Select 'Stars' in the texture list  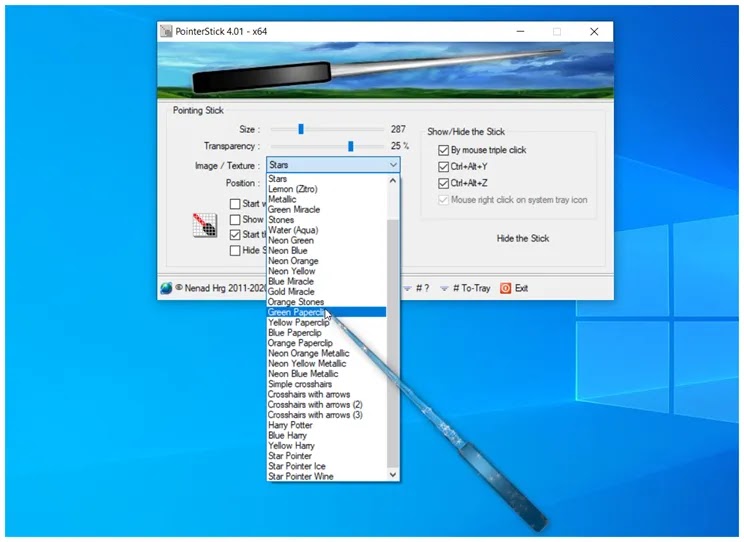326,179
